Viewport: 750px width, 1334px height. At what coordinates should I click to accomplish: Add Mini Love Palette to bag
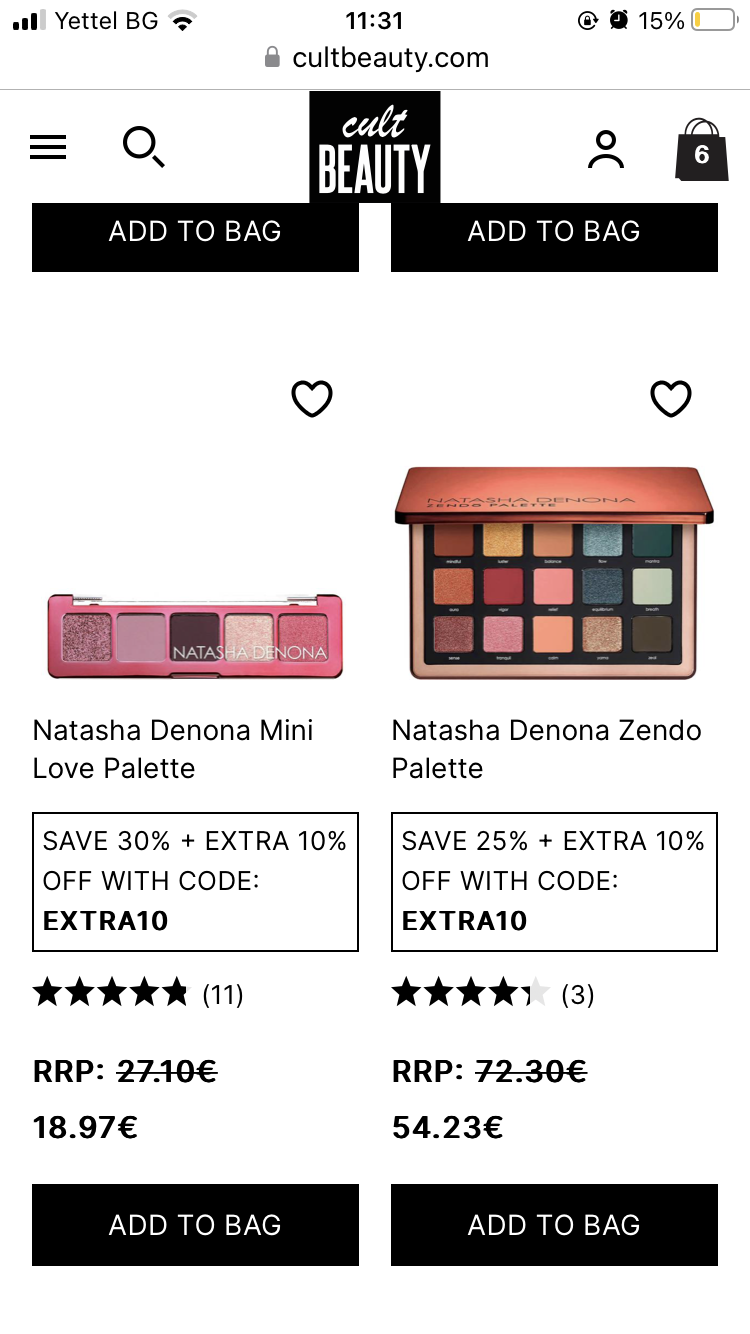pyautogui.click(x=195, y=1225)
